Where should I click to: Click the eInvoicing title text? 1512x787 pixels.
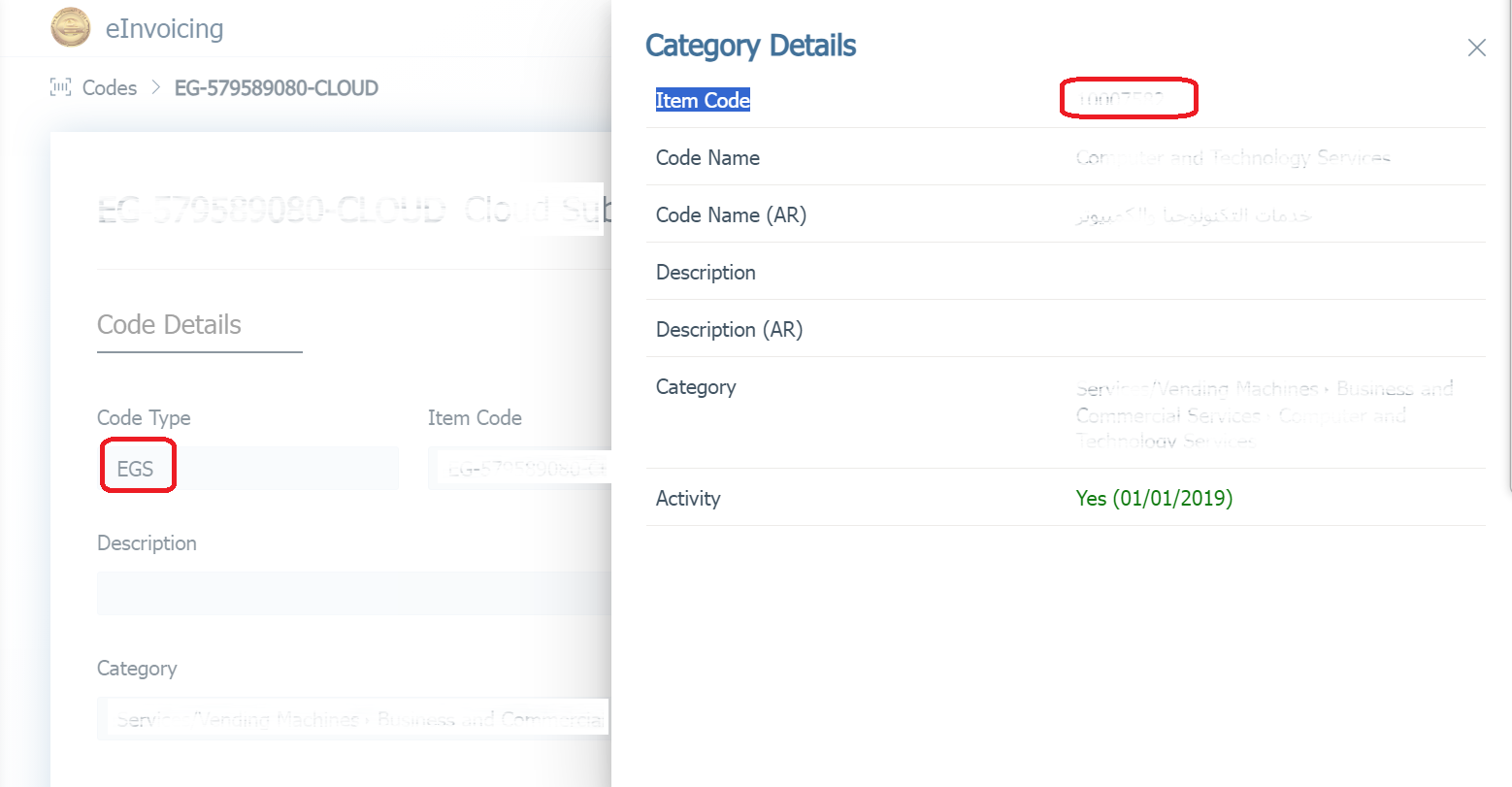point(164,29)
